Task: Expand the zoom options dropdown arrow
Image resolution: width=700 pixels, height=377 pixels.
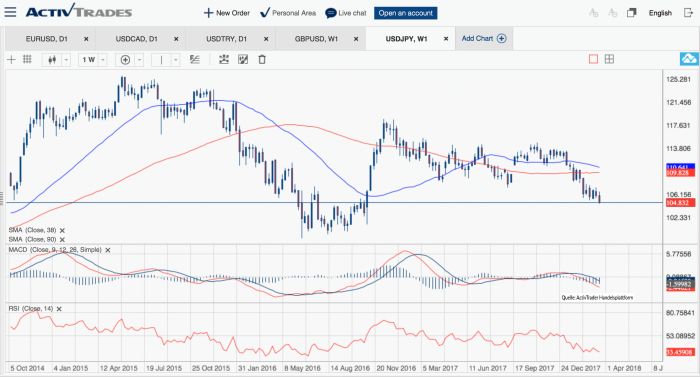Action: click(139, 59)
